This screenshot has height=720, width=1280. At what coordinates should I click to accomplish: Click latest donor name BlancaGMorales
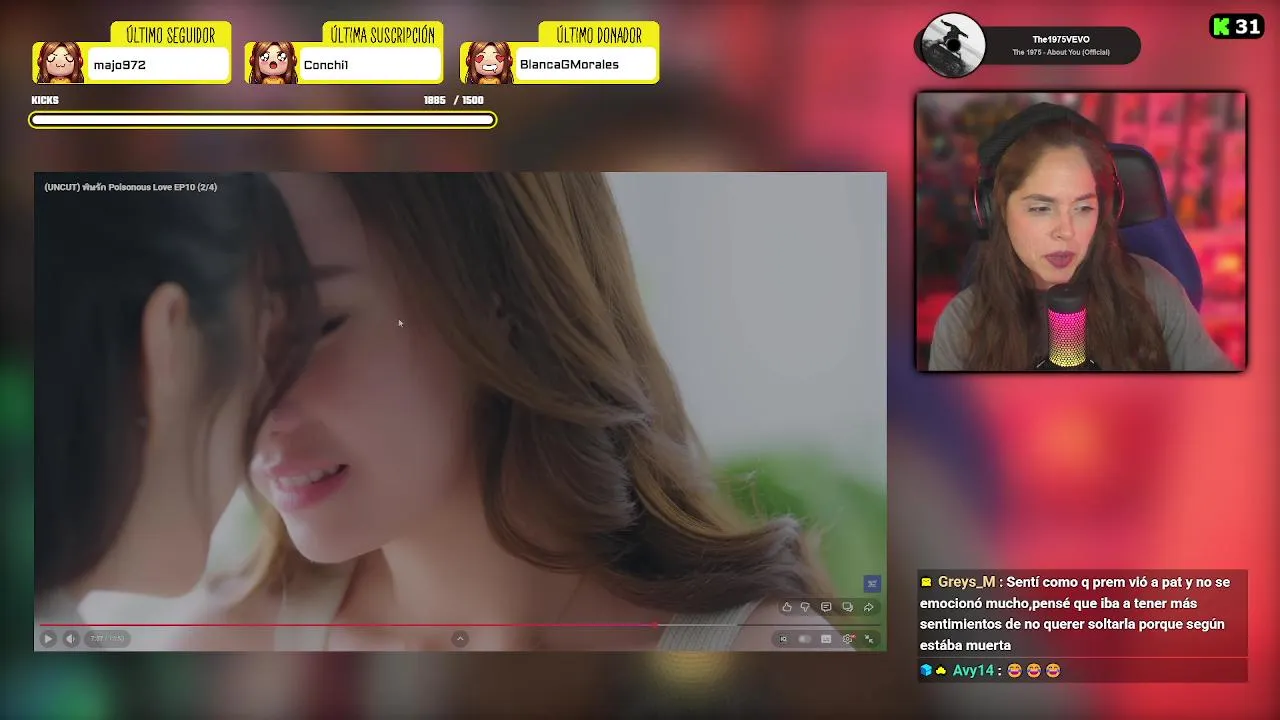[569, 65]
